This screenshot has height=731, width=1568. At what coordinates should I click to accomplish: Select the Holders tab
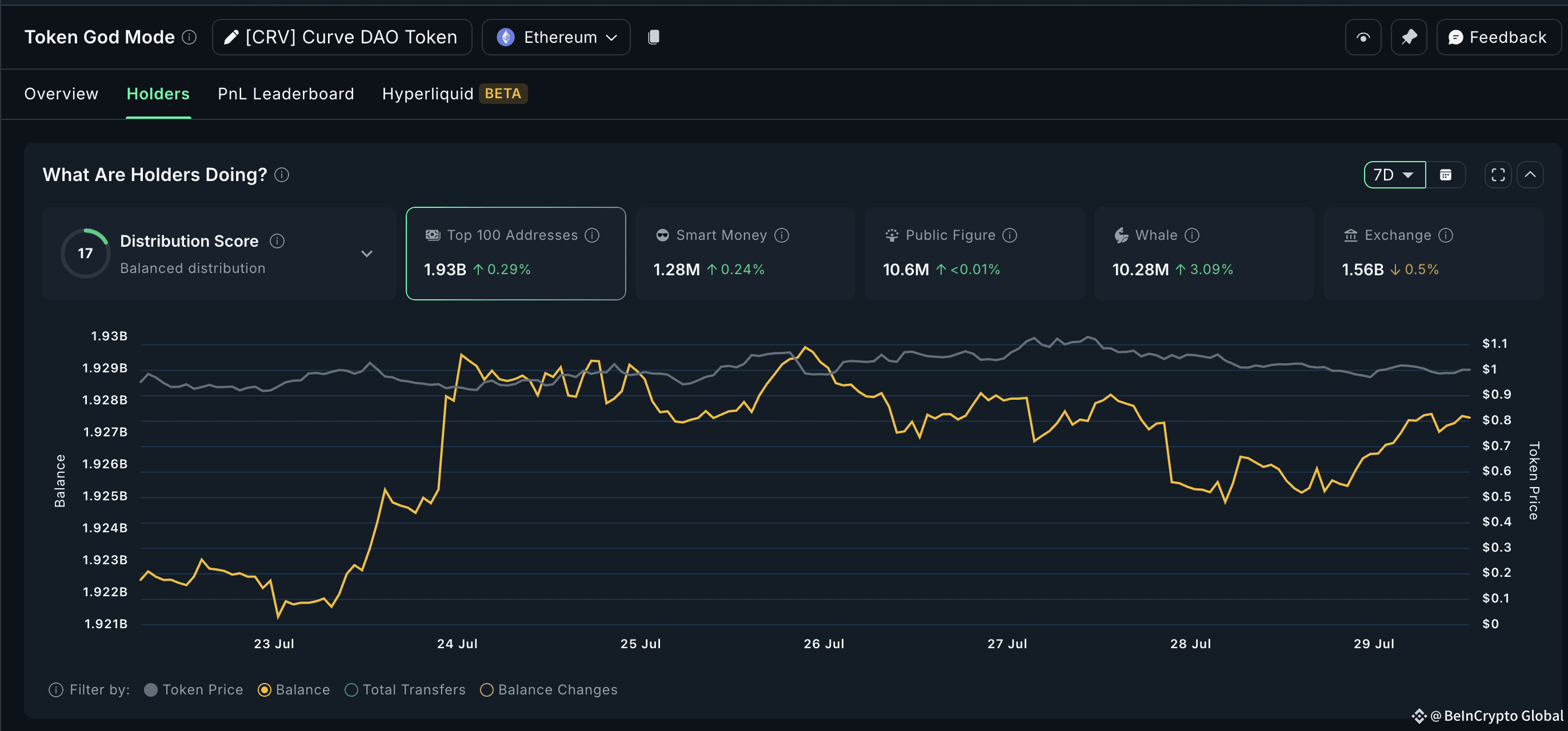158,94
